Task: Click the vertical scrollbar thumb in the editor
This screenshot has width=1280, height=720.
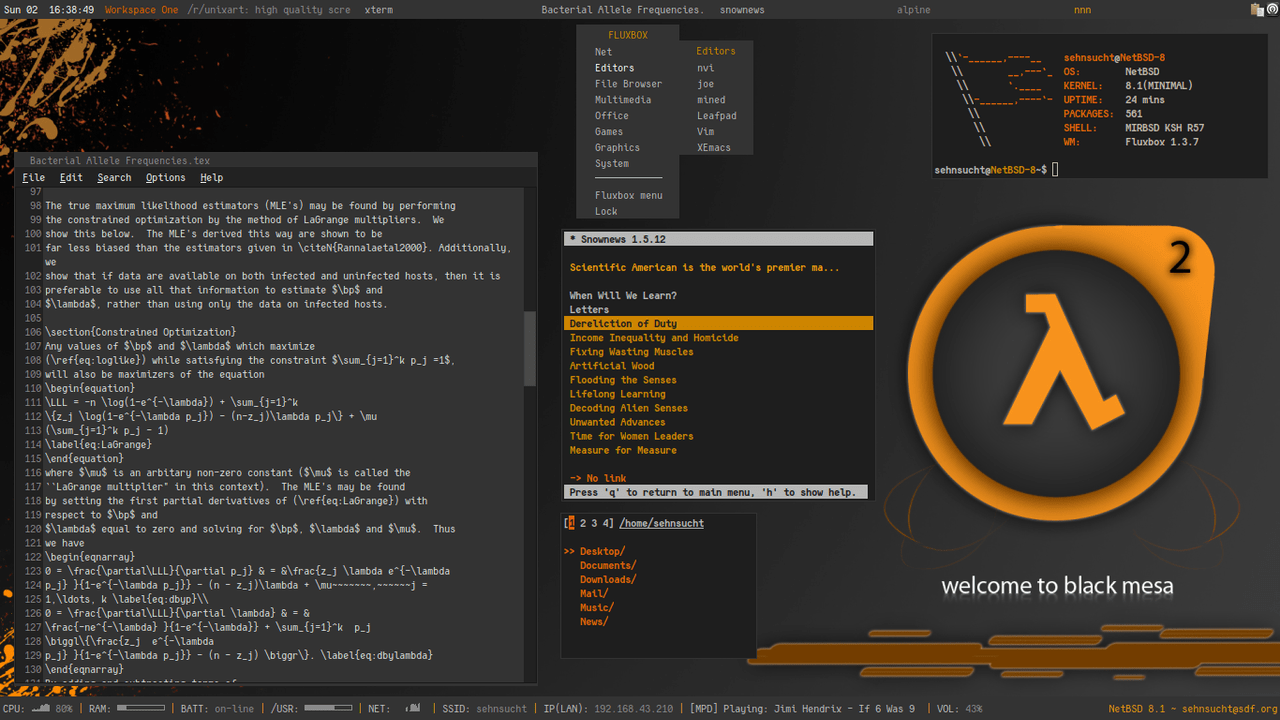Action: [530, 347]
